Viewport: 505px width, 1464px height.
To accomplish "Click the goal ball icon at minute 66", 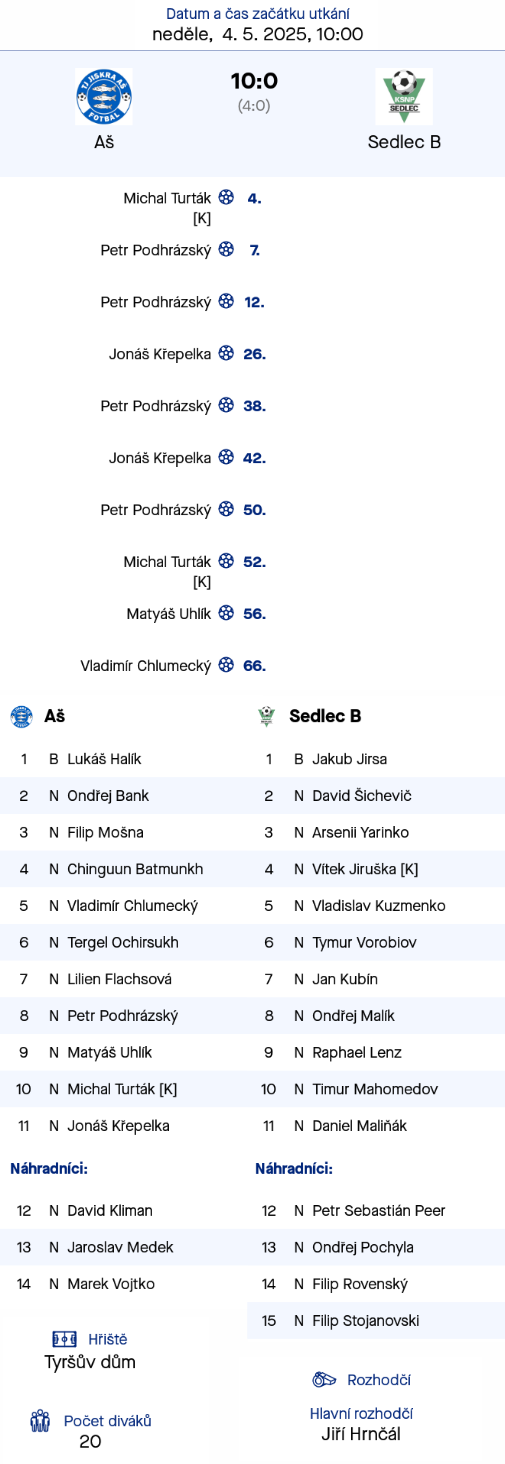I will pyautogui.click(x=226, y=665).
